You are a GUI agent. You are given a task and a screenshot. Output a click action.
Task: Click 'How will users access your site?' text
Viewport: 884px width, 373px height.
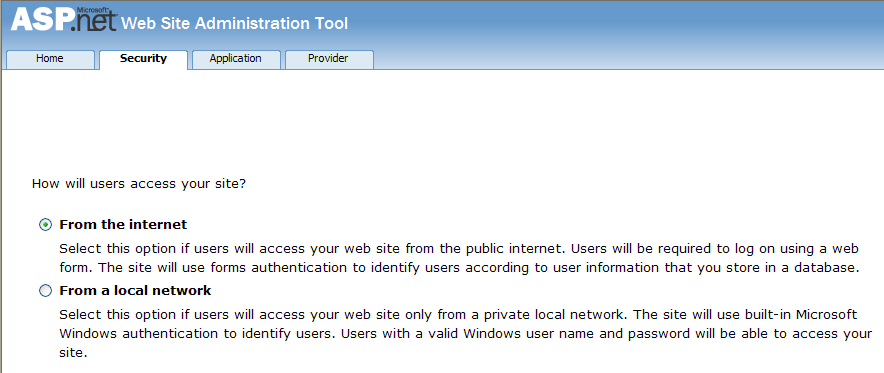pos(139,184)
